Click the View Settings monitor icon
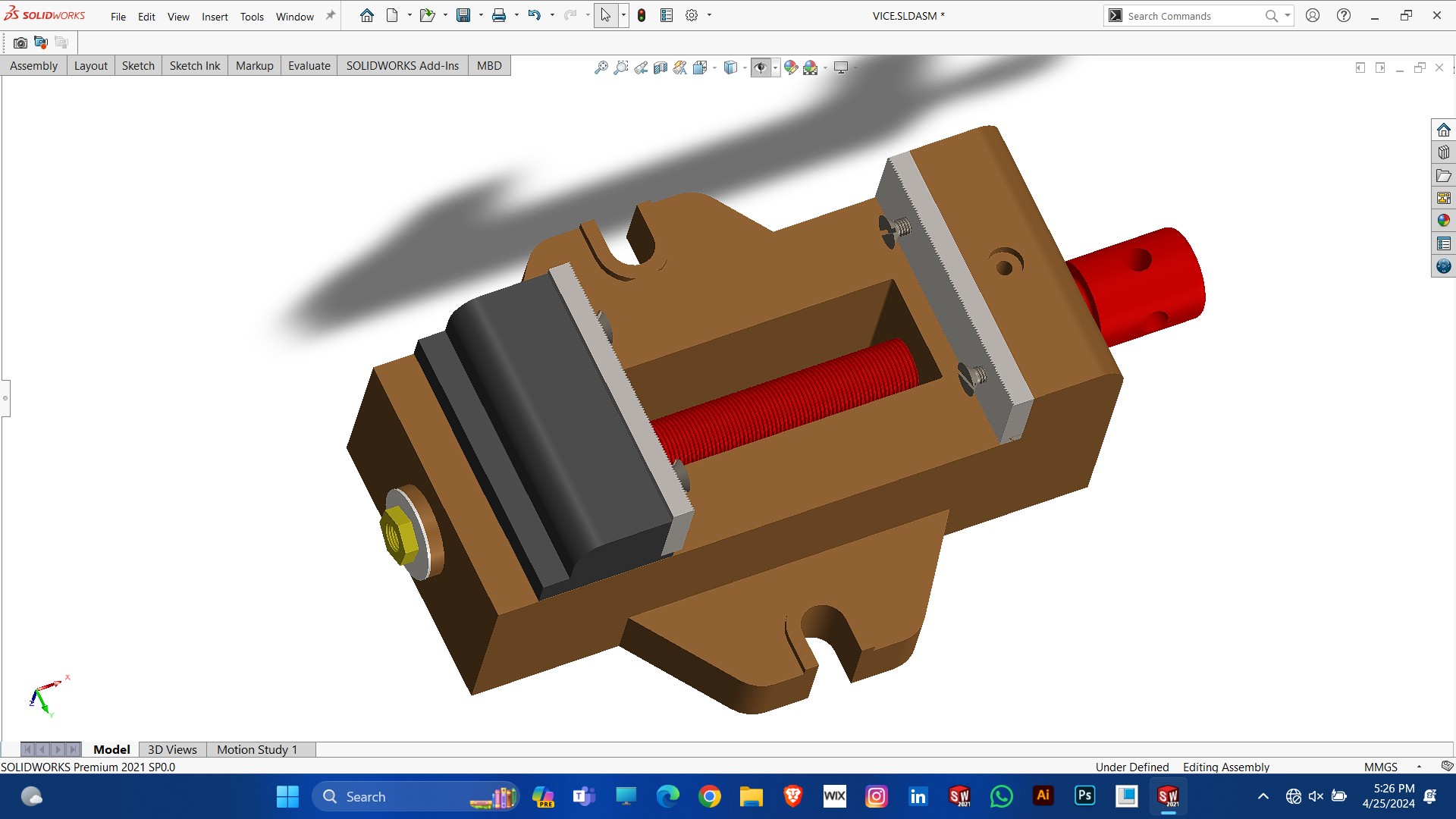The image size is (1456, 819). (841, 67)
